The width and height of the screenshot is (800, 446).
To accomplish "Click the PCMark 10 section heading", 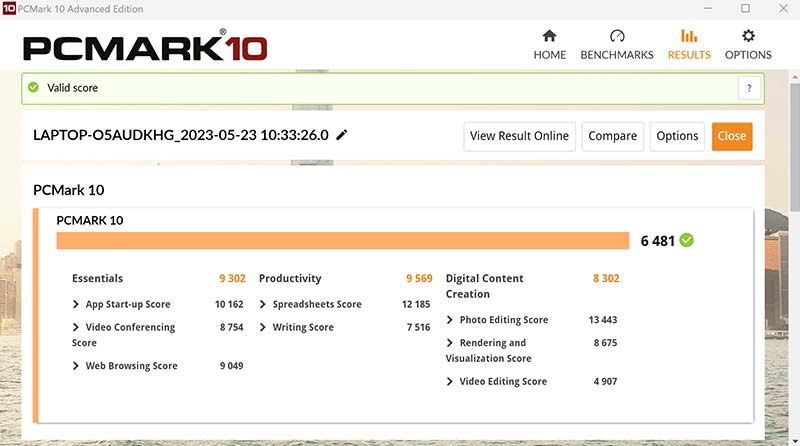I will pos(69,190).
